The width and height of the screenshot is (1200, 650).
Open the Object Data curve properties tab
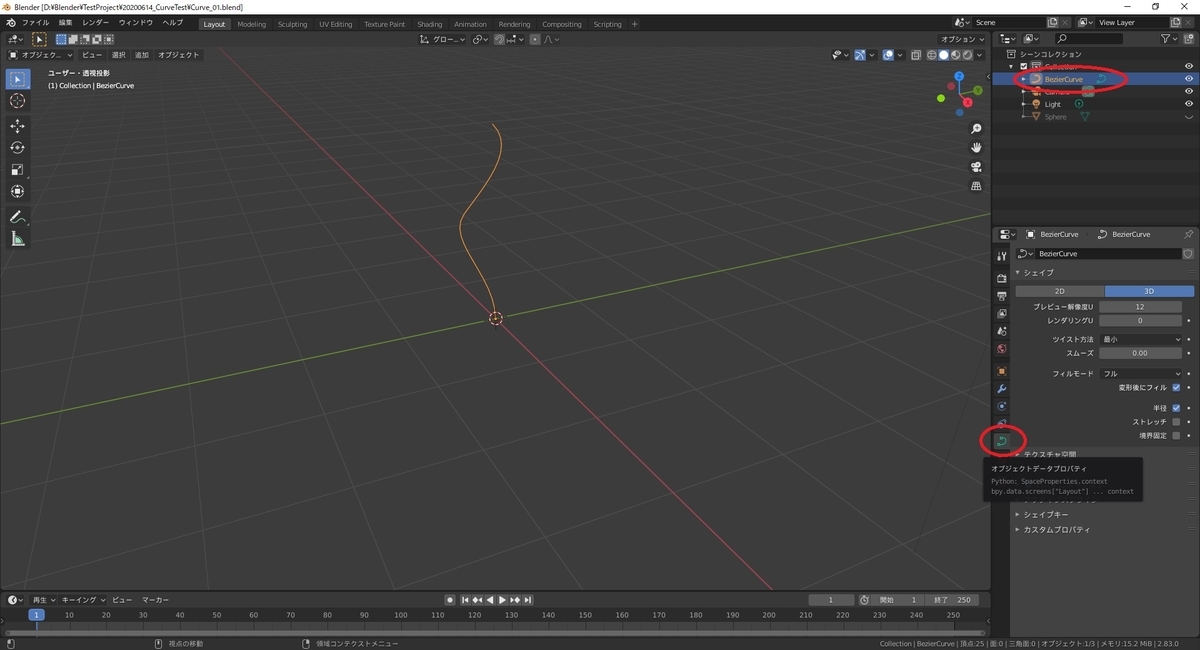(x=1002, y=440)
